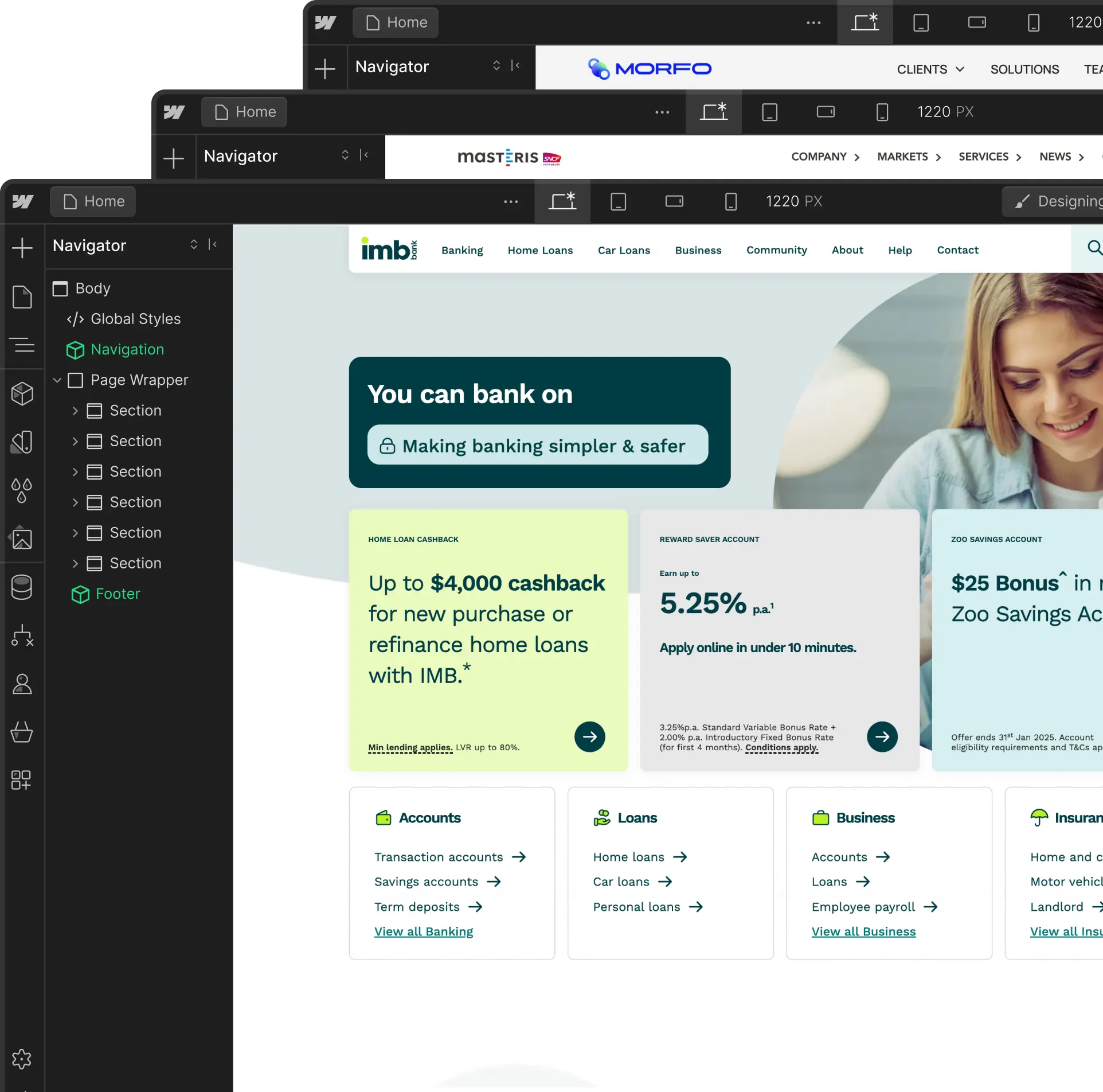
Task: Open About menu on imb site
Action: coord(847,250)
